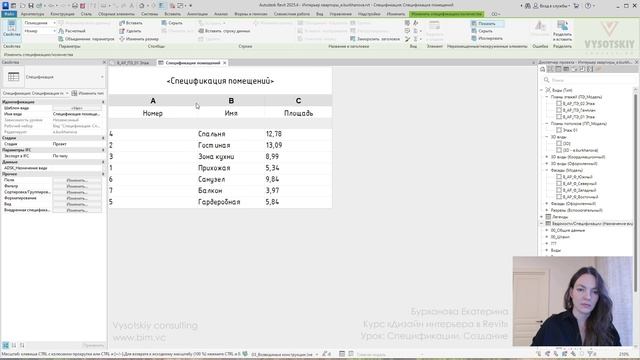Click Удалить column button in ribbon
This screenshot has width=640, height=360.
tap(130, 31)
